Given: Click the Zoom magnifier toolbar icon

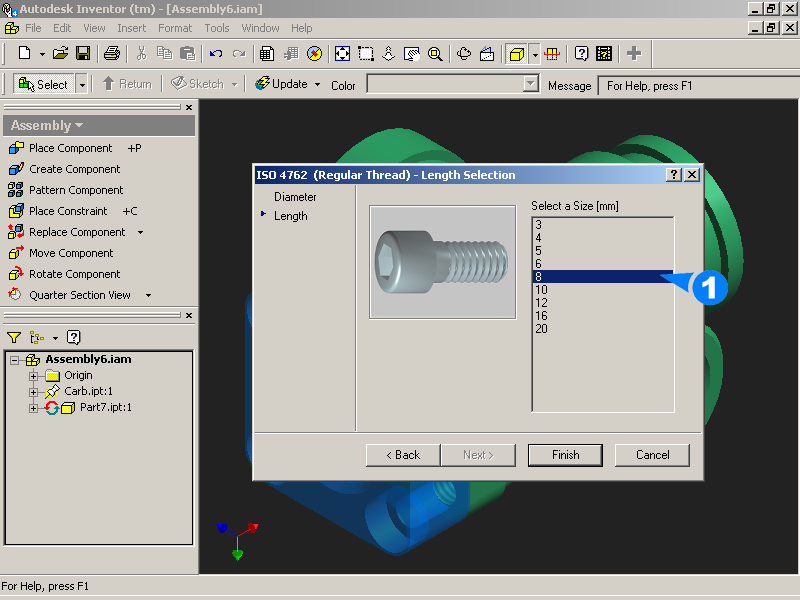Looking at the screenshot, I should coord(435,53).
